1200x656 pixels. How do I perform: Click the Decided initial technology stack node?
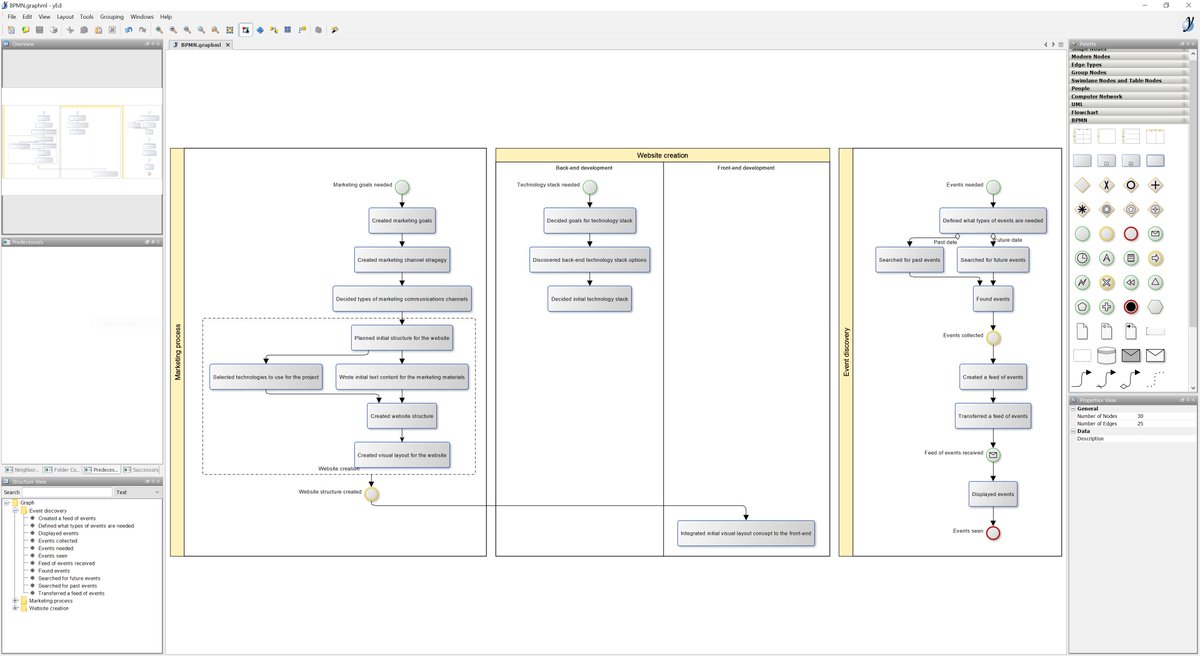[590, 298]
